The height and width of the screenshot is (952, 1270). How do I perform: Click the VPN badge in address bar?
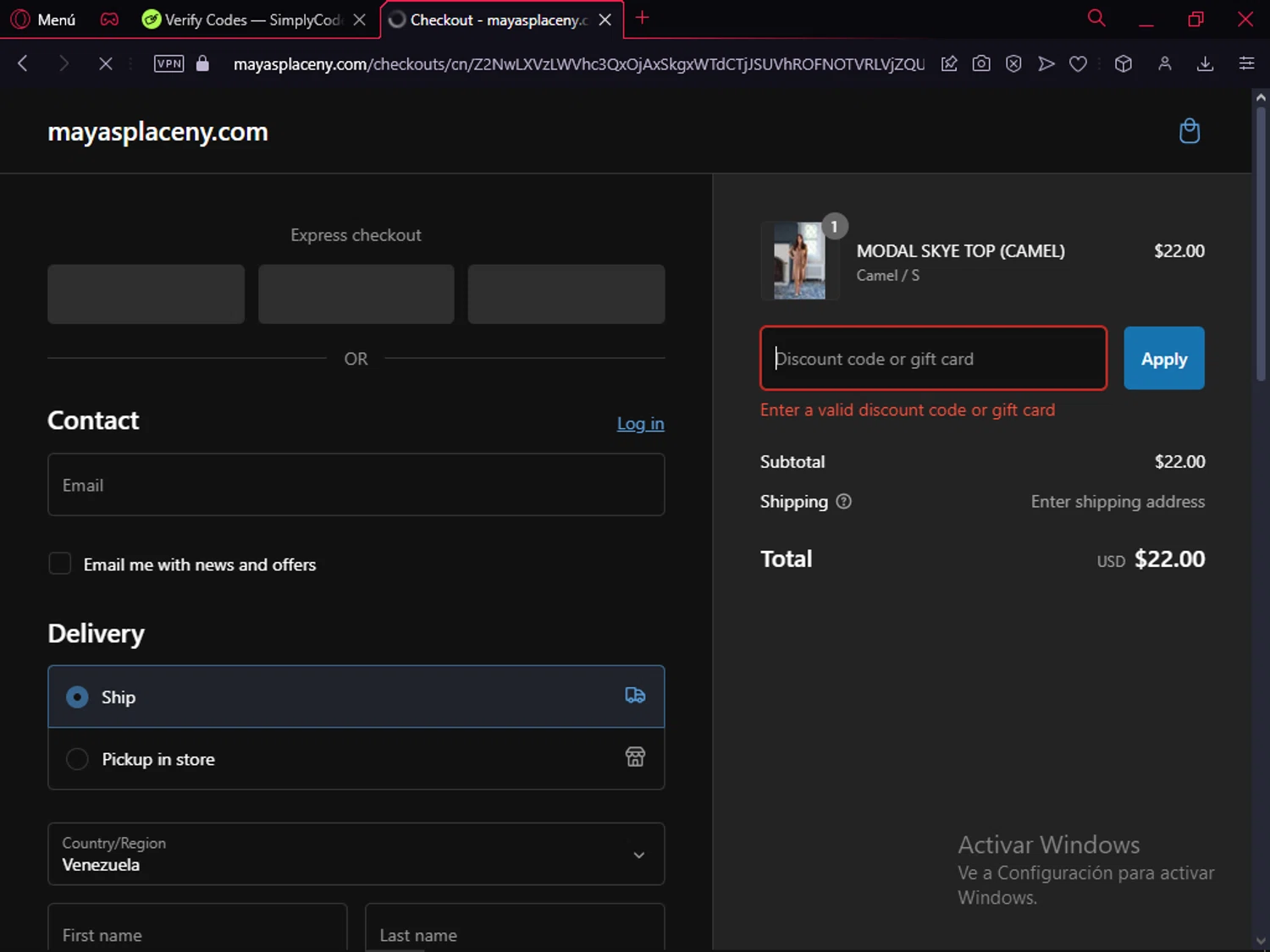click(x=168, y=63)
